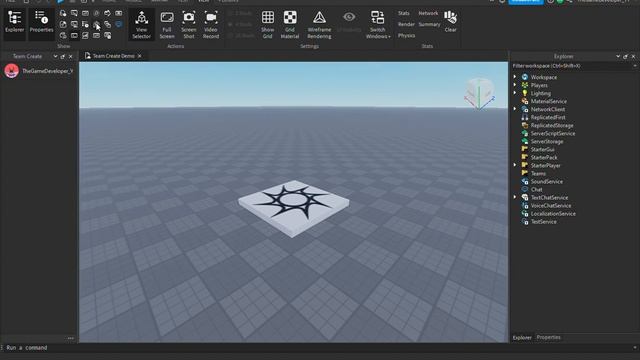Enter Full Screen mode

pyautogui.click(x=167, y=25)
